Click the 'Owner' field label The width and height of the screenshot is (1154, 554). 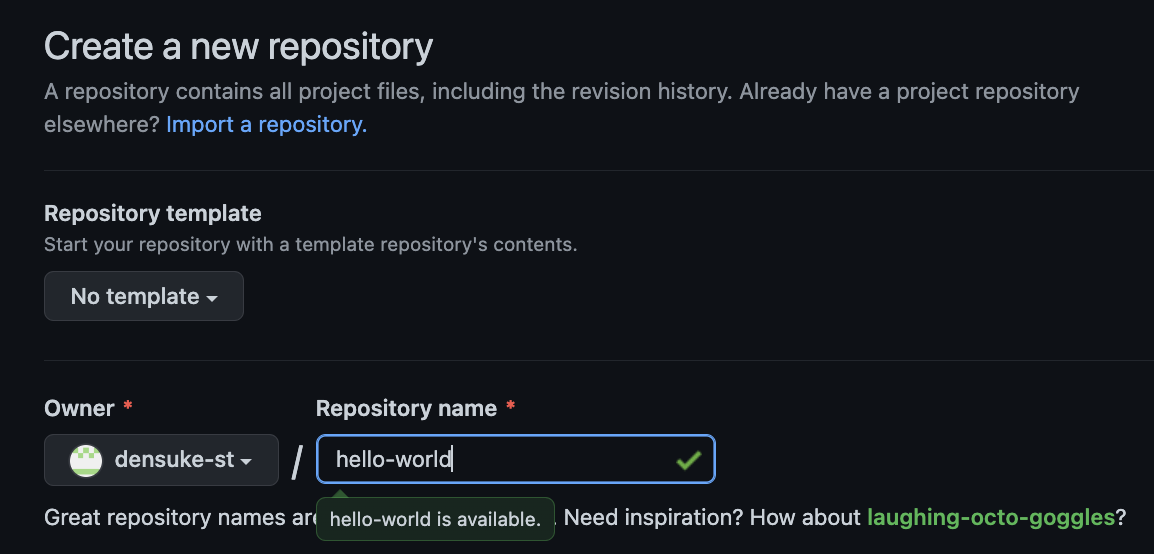[x=79, y=408]
